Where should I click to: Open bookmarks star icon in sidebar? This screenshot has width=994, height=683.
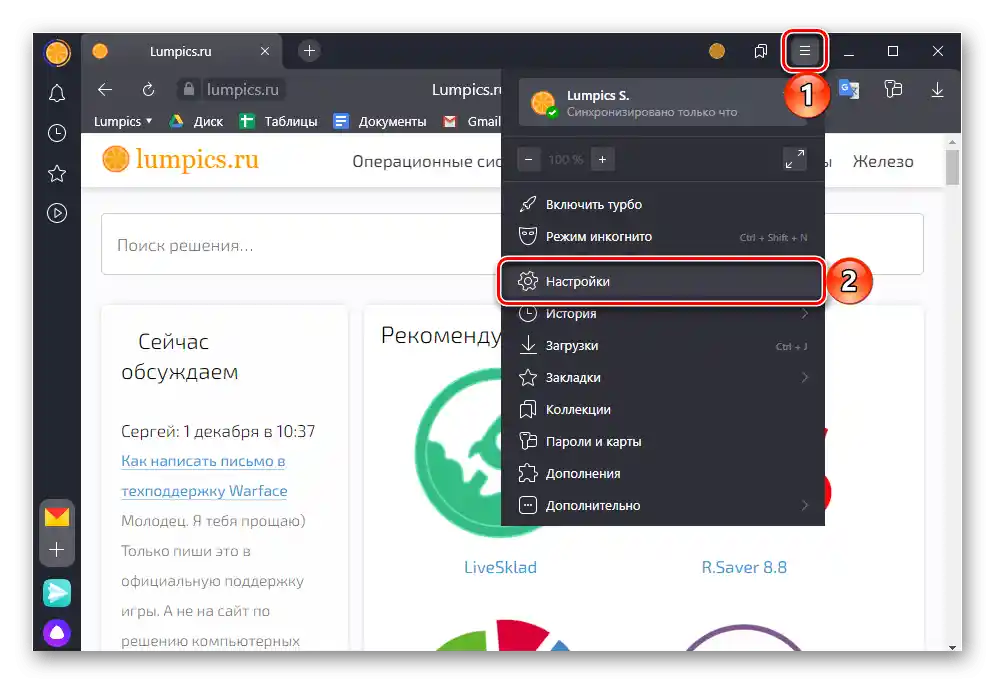57,173
